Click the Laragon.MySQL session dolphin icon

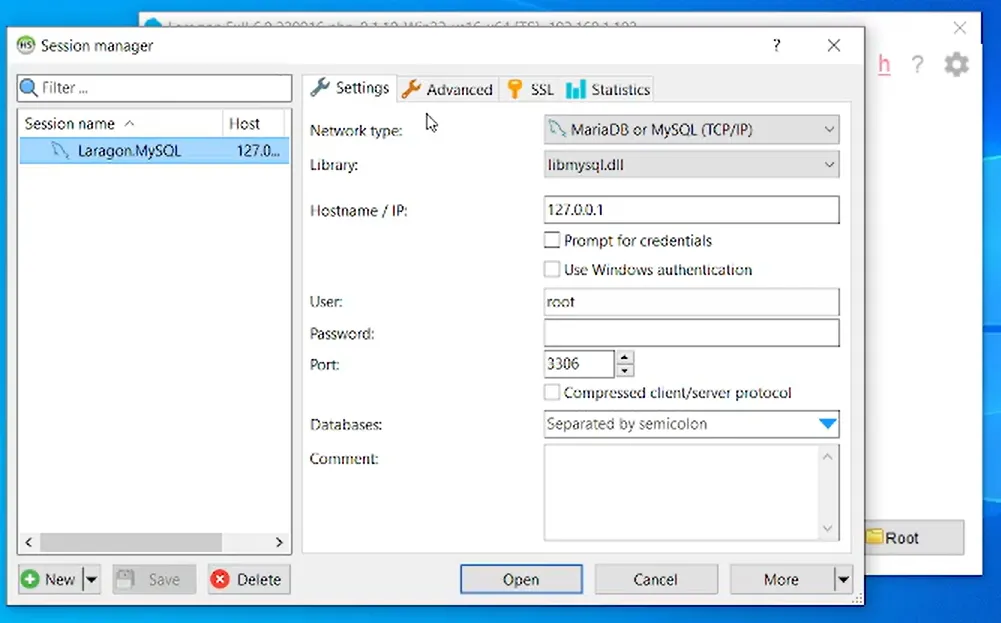click(60, 151)
